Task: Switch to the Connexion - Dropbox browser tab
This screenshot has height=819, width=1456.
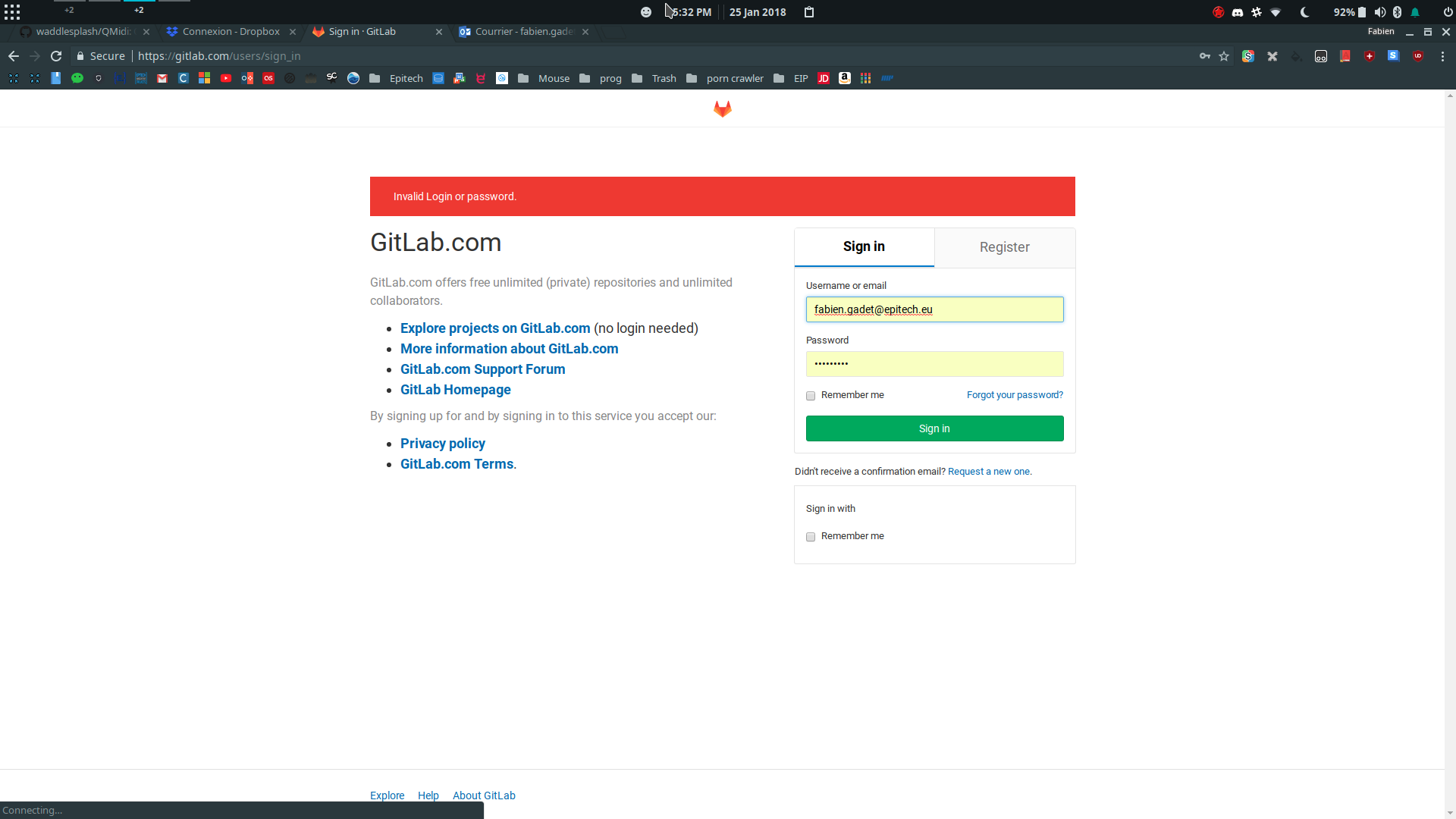Action: click(x=231, y=32)
